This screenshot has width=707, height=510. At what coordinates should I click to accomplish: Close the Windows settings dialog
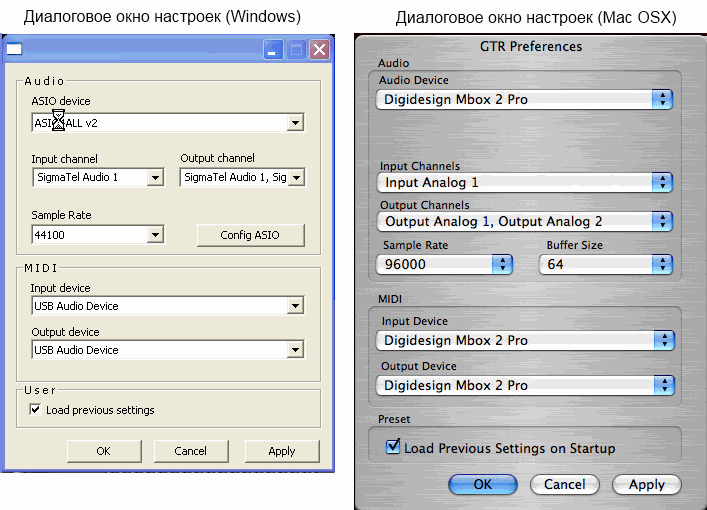319,49
